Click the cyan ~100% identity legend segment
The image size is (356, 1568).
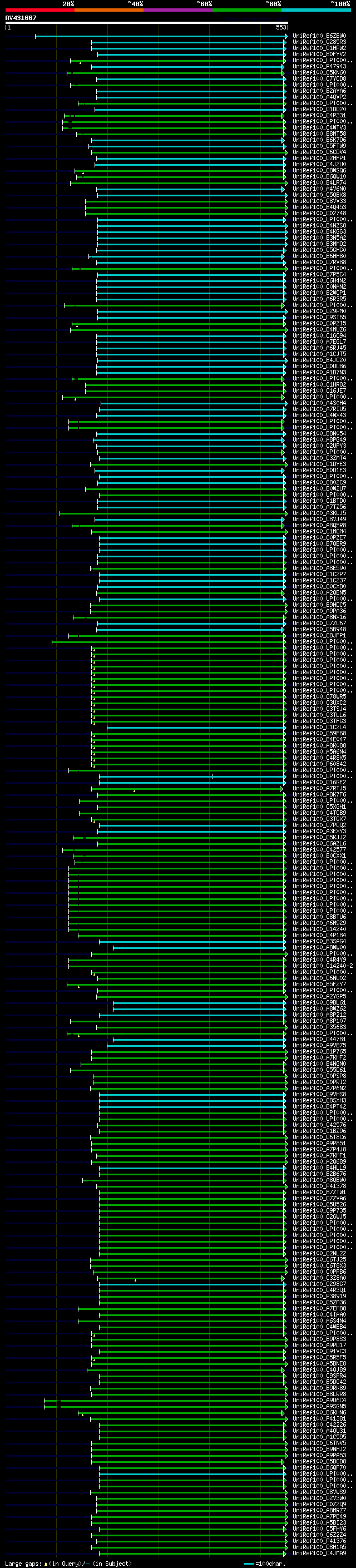pyautogui.click(x=316, y=10)
